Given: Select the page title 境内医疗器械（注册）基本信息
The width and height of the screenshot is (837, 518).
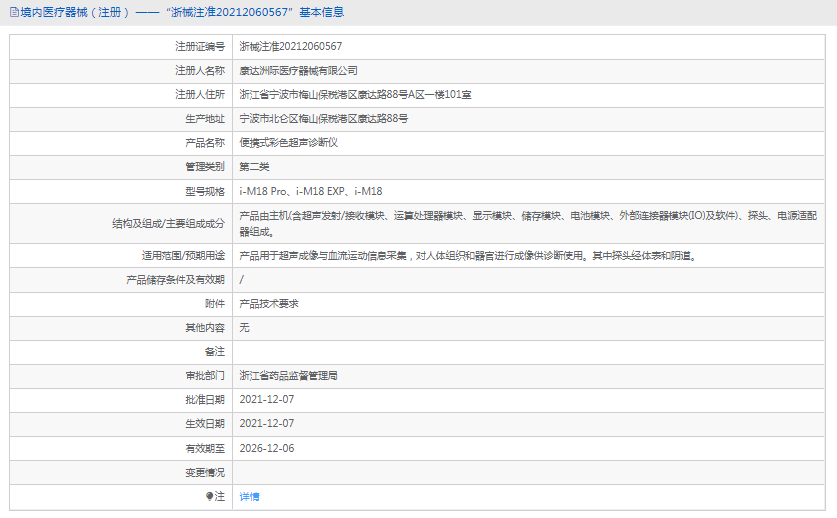Looking at the screenshot, I should point(182,12).
